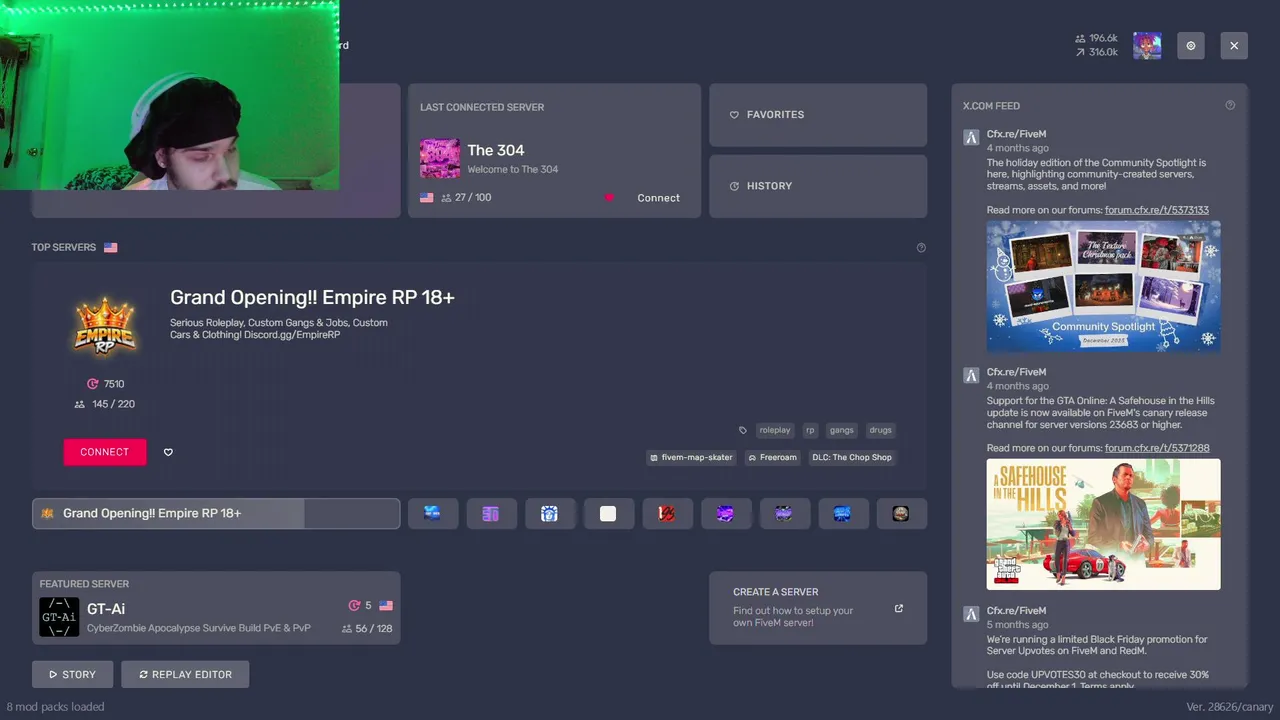Select the blue-winged server icon in carousel
Viewport: 1280px width, 720px height.
[x=432, y=513]
